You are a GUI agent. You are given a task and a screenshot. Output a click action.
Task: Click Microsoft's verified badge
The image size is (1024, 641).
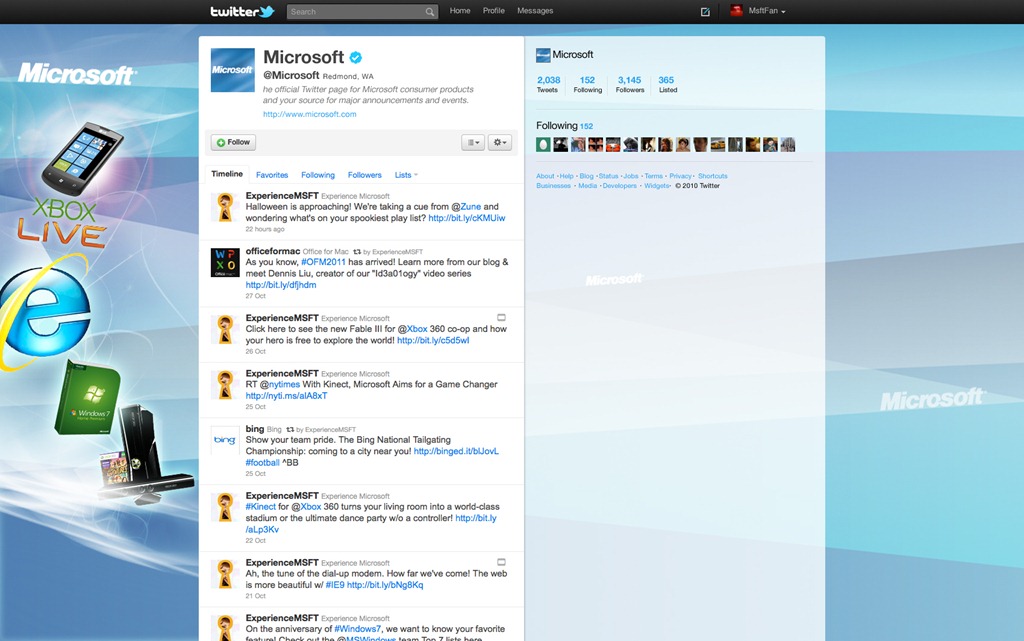(x=355, y=57)
